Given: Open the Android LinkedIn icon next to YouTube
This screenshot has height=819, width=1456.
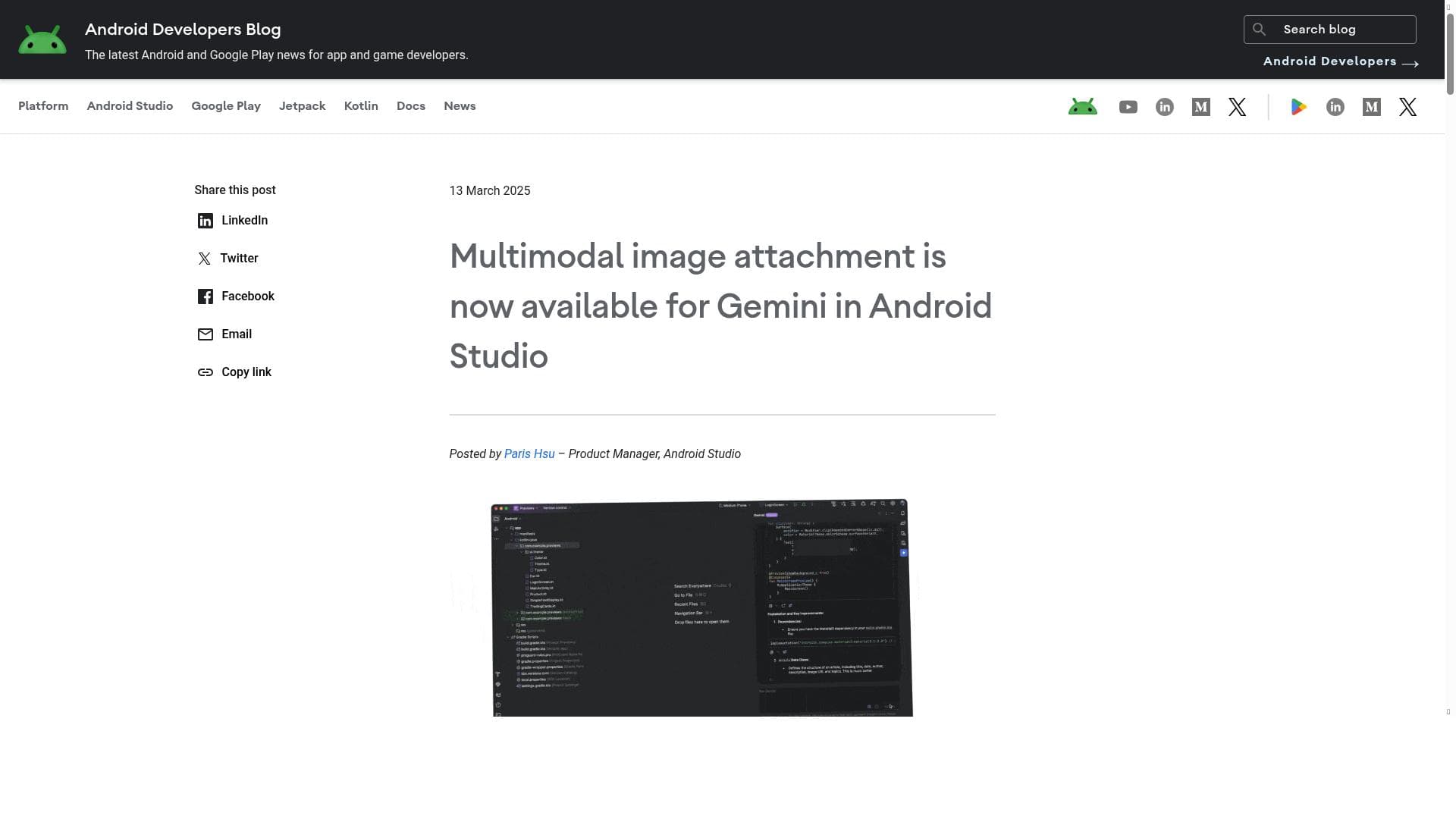Looking at the screenshot, I should [x=1164, y=107].
